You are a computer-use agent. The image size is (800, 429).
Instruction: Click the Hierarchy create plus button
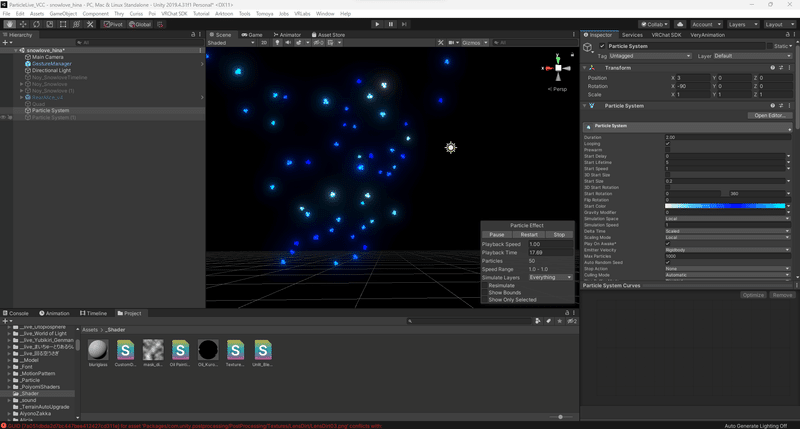(x=5, y=43)
